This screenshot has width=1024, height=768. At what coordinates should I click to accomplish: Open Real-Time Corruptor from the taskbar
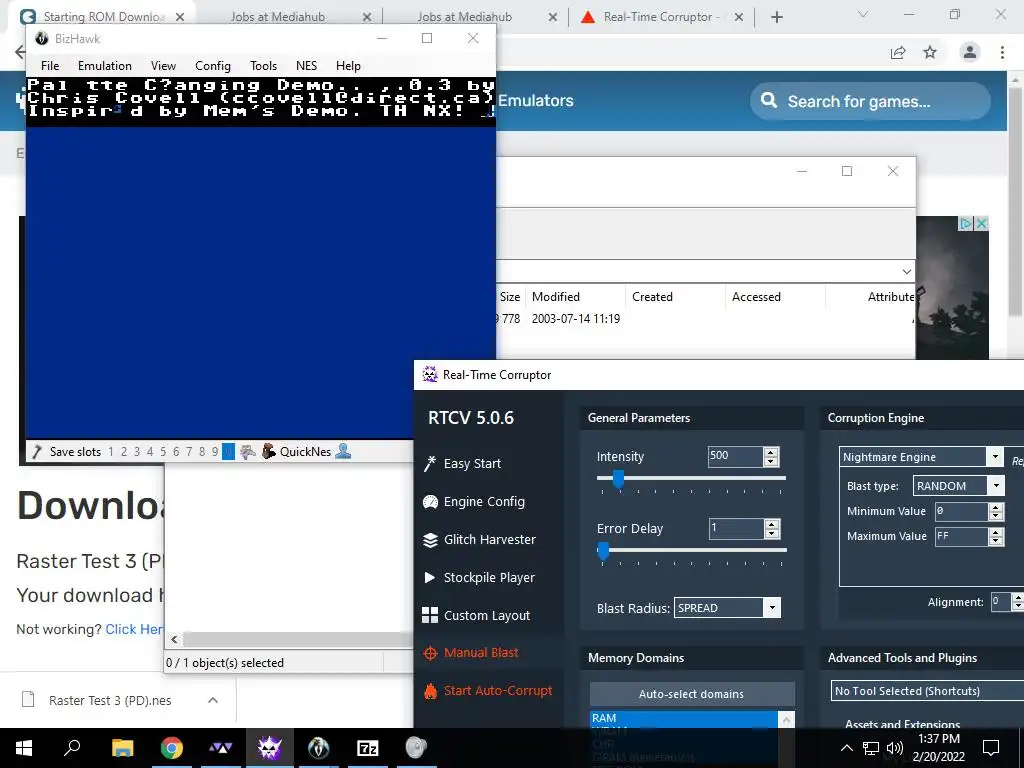tap(270, 748)
